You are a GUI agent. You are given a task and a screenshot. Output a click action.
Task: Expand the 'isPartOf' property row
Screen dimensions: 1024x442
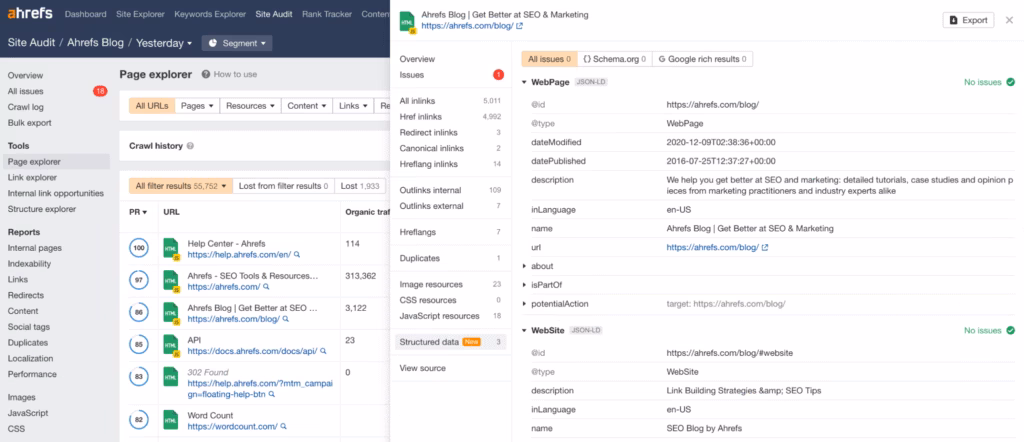(525, 285)
